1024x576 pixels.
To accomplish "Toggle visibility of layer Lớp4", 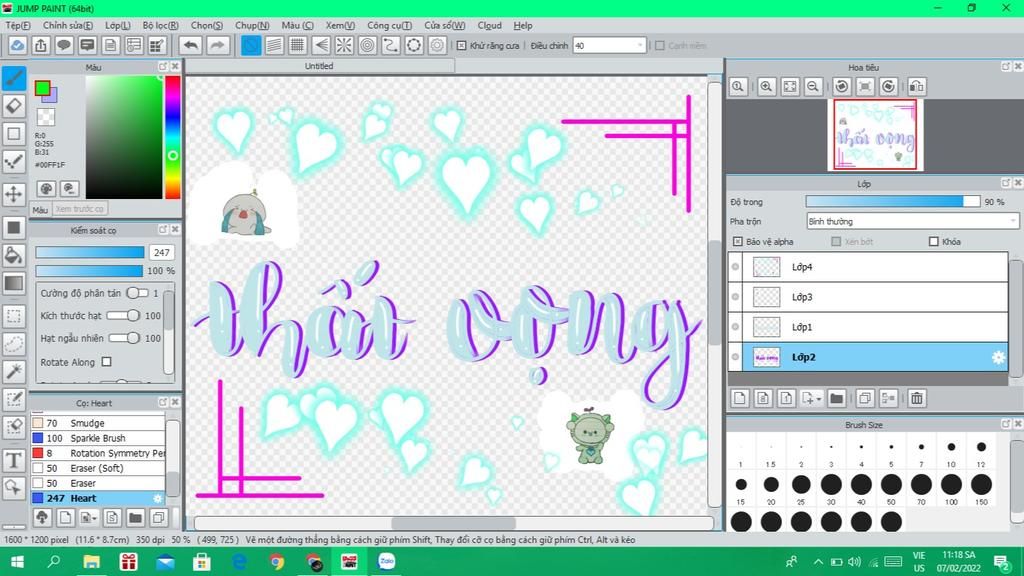I will click(735, 266).
